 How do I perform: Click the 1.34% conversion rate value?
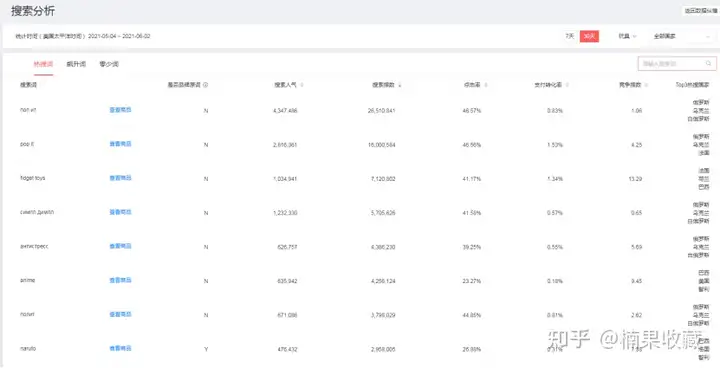[x=555, y=179]
